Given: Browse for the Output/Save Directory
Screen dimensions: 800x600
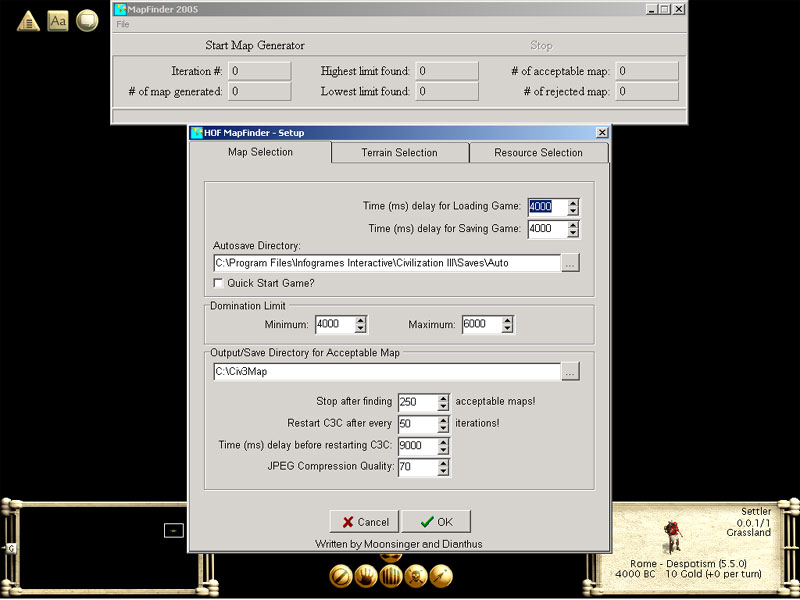Looking at the screenshot, I should [570, 372].
